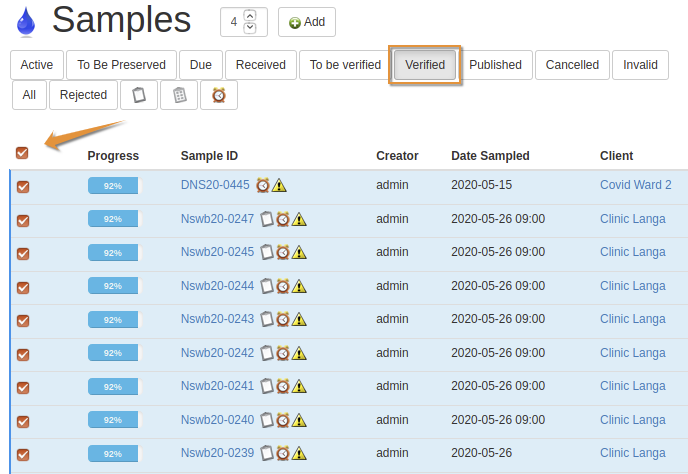The width and height of the screenshot is (688, 474).
Task: Click the worksheet form filter button
Action: (x=179, y=95)
